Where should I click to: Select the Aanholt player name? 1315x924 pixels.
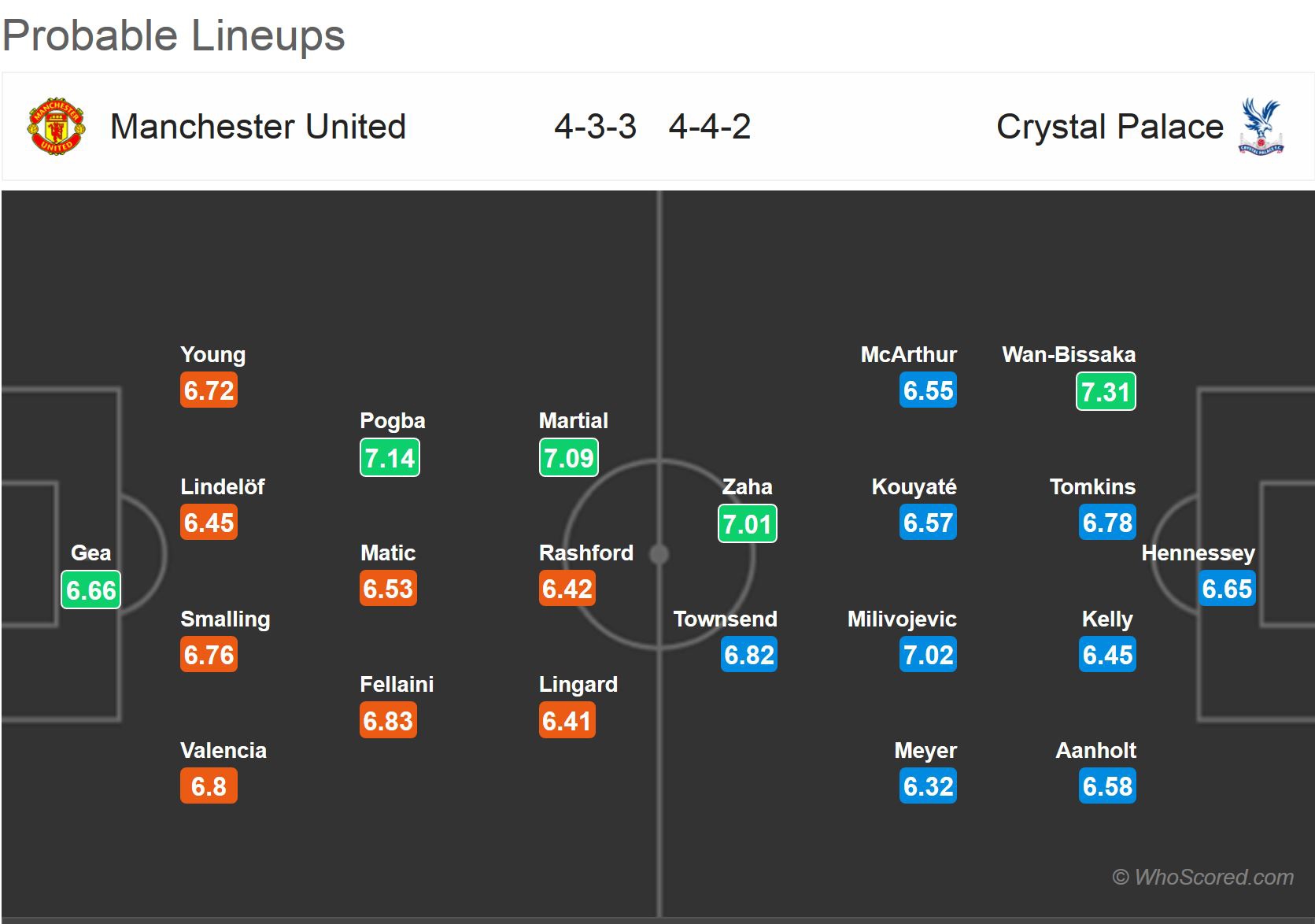tap(1095, 750)
